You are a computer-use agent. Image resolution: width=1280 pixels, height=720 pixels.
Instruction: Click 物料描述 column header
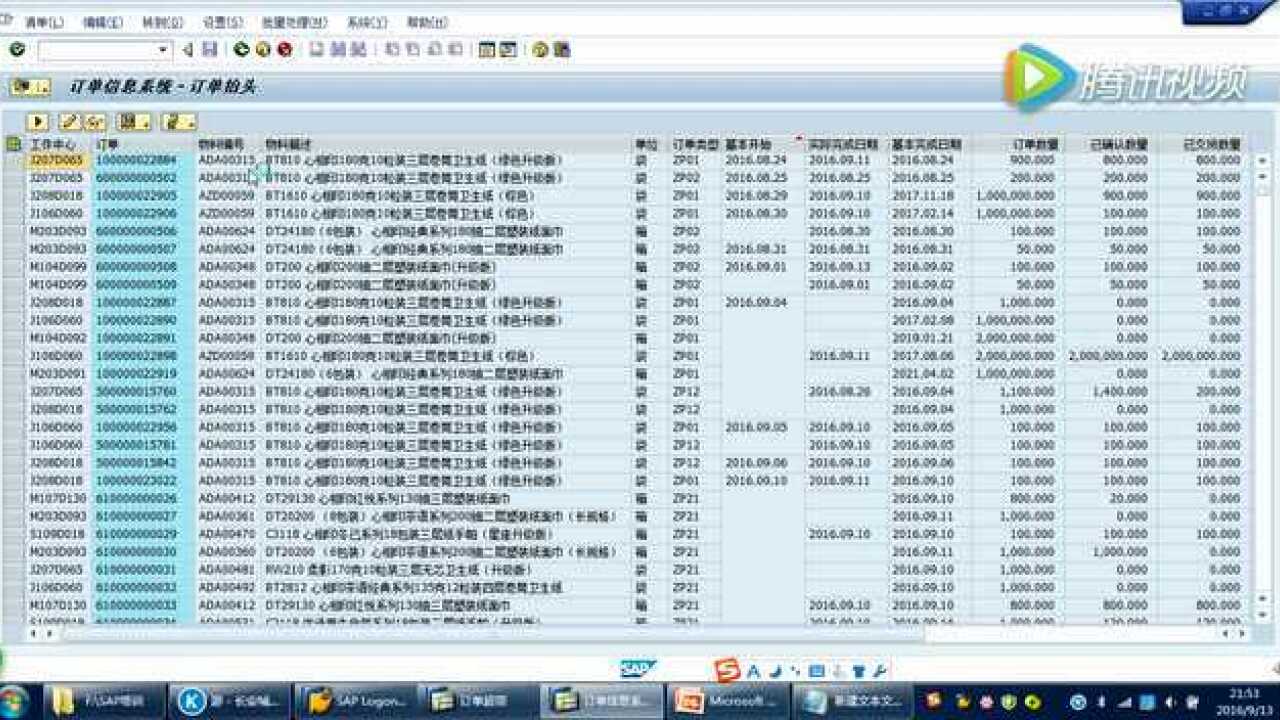click(x=447, y=145)
